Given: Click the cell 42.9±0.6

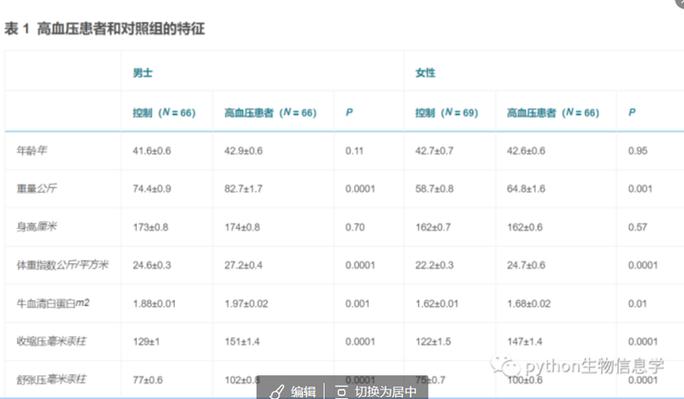Looking at the screenshot, I should pyautogui.click(x=243, y=151).
